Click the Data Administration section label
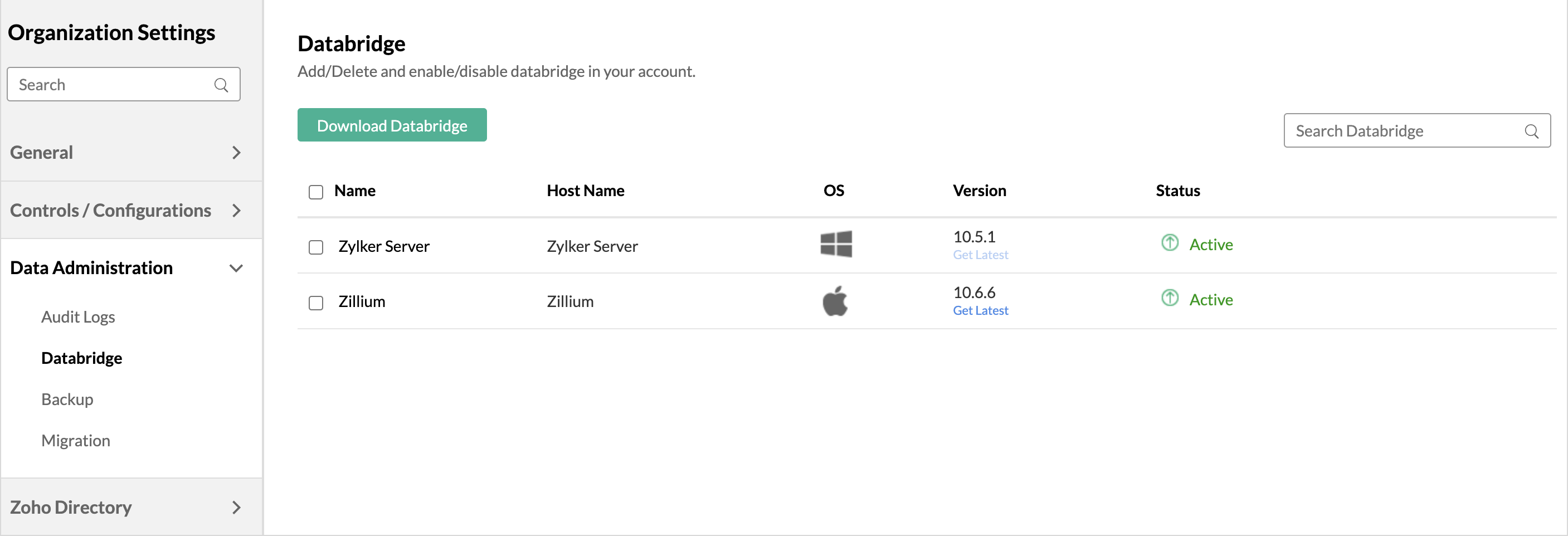Screen dimensions: 1568x536 [91, 267]
